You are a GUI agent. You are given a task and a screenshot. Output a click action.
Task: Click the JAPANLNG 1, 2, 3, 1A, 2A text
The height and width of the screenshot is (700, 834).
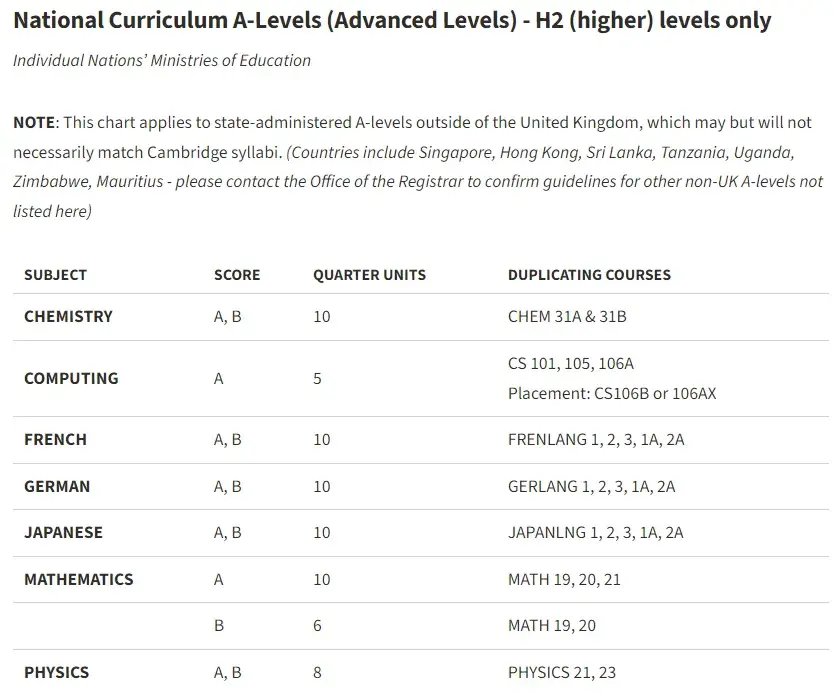pyautogui.click(x=596, y=532)
